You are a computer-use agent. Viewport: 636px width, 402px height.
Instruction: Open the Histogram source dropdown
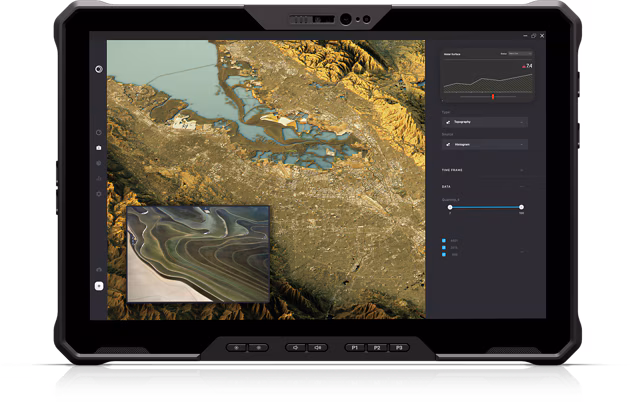[485, 144]
